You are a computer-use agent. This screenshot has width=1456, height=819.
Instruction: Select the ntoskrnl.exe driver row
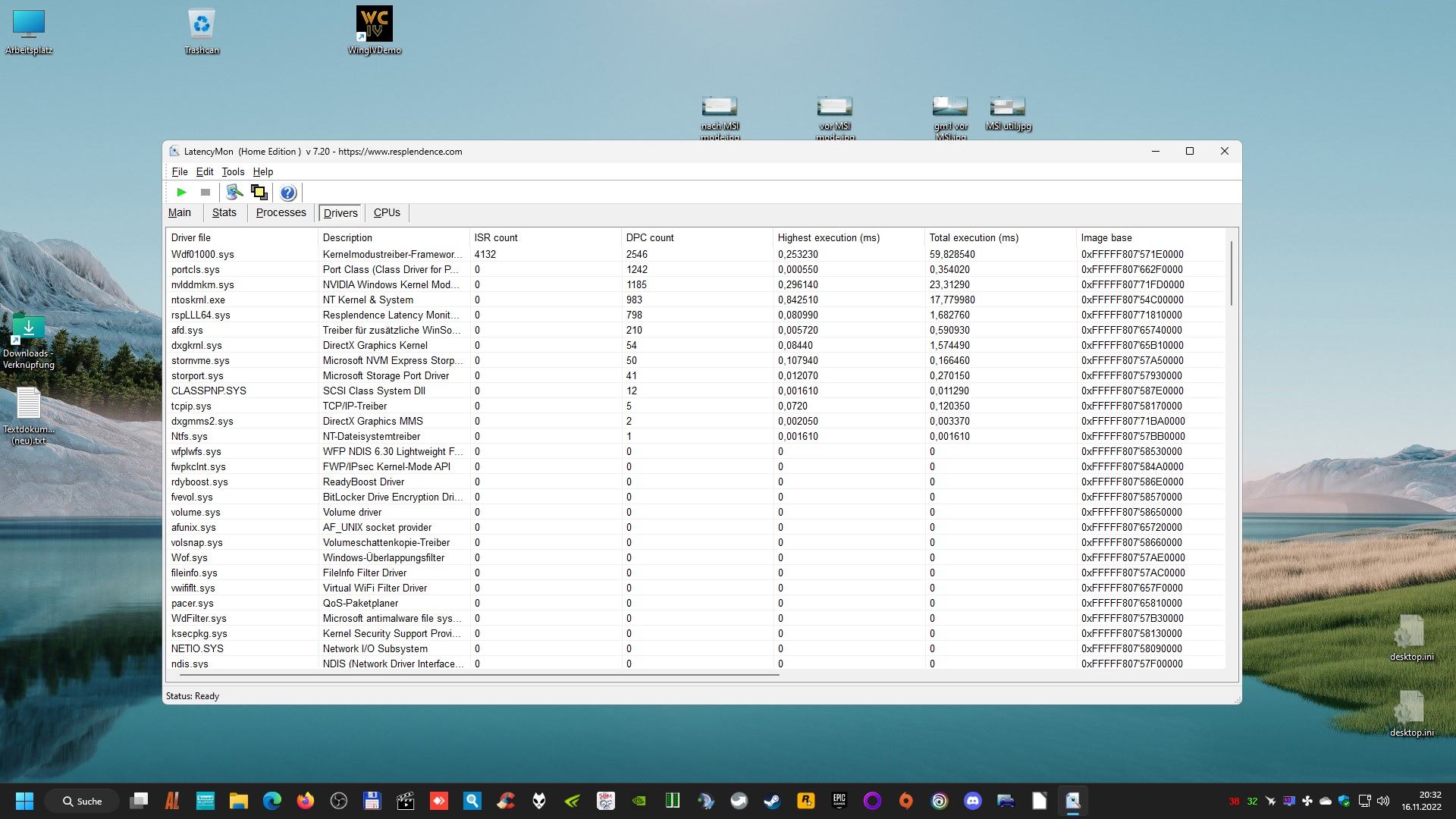pyautogui.click(x=695, y=300)
